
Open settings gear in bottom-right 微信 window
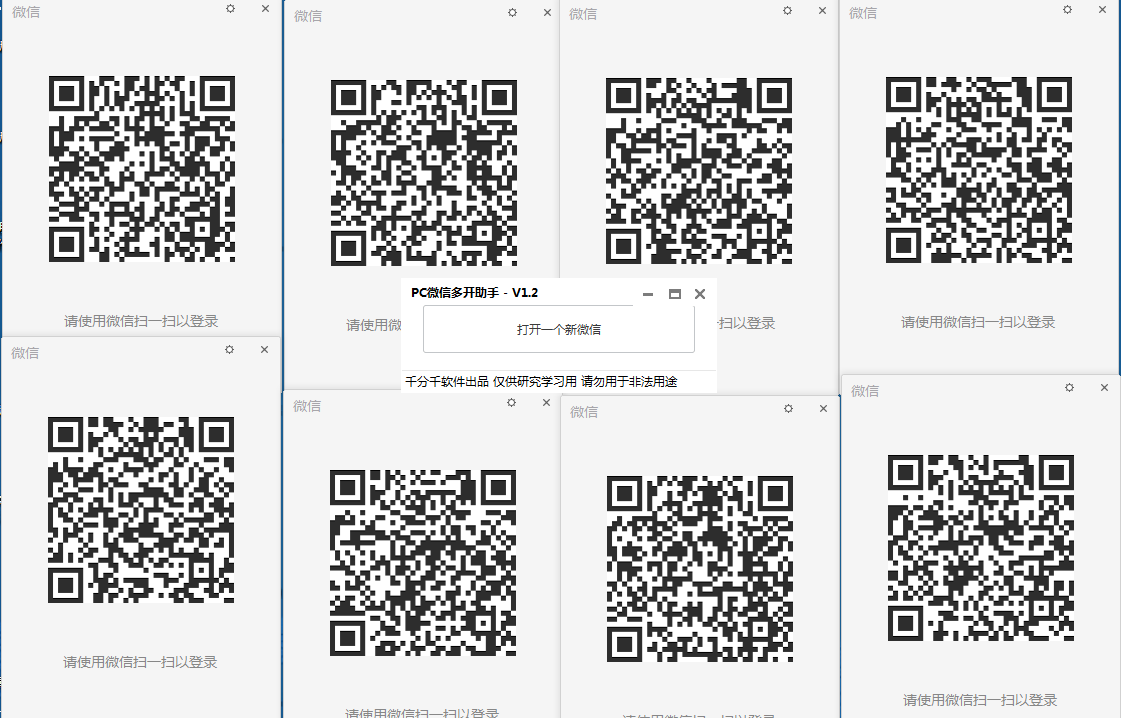(1070, 388)
